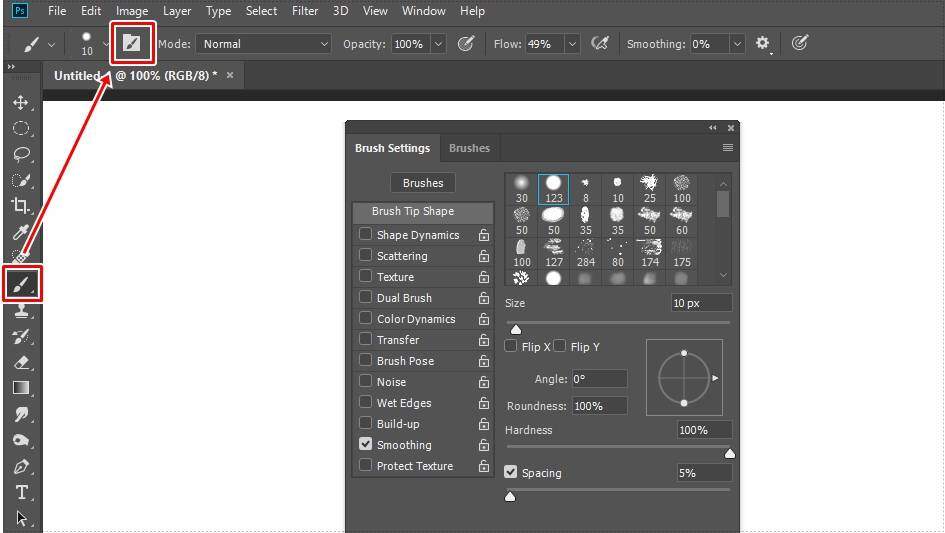Click the Photoshop Ps logo
Viewport: 945px width, 533px height.
pos(20,11)
